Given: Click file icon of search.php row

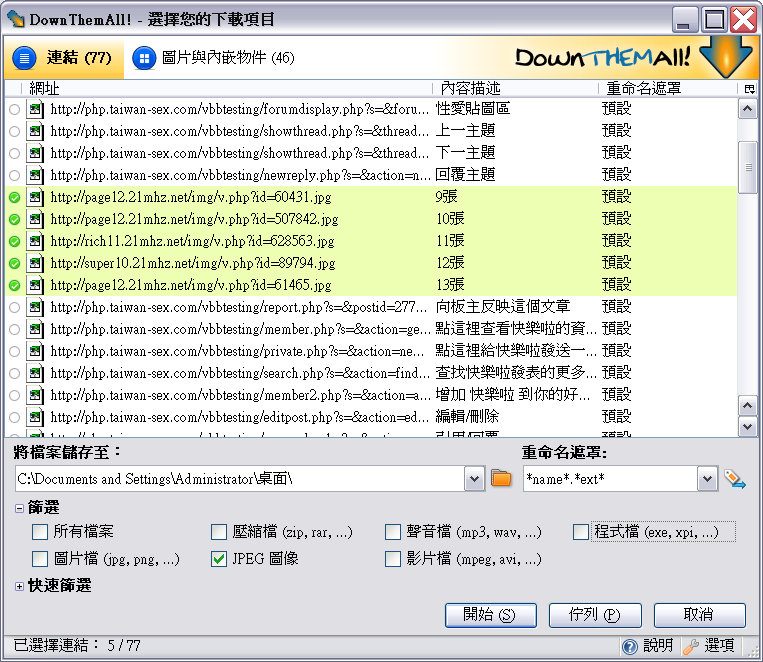Looking at the screenshot, I should (35, 373).
